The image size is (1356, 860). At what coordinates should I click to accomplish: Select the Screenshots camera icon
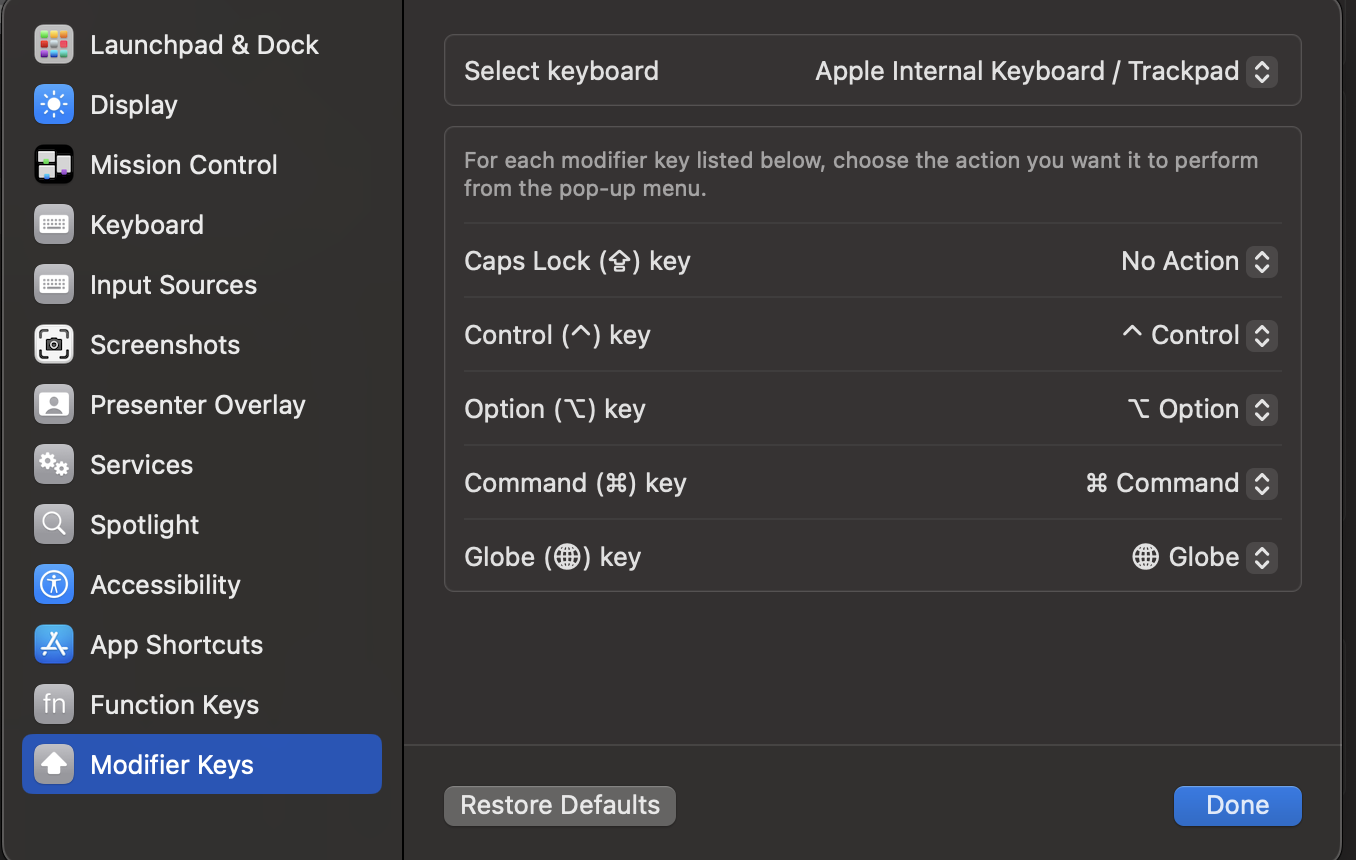pos(54,344)
